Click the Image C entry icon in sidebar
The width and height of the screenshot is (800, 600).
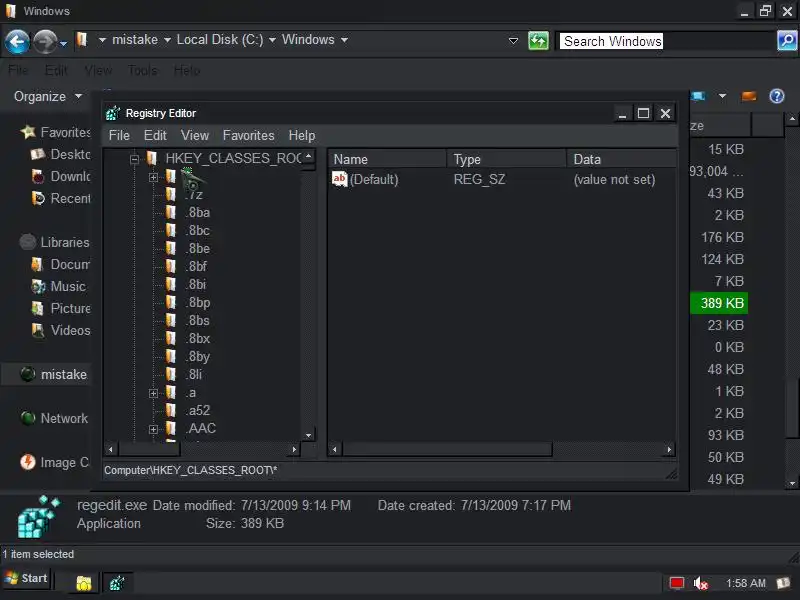[x=28, y=462]
